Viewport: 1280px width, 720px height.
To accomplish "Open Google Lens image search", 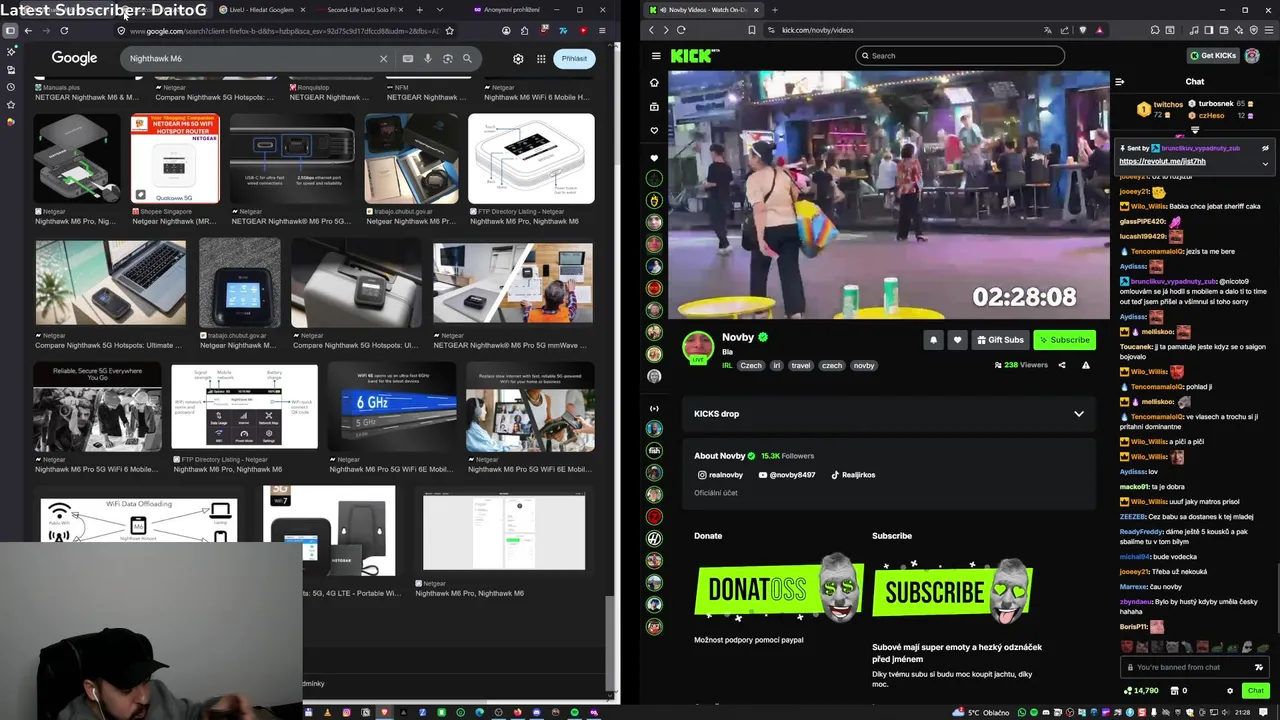I will (448, 59).
